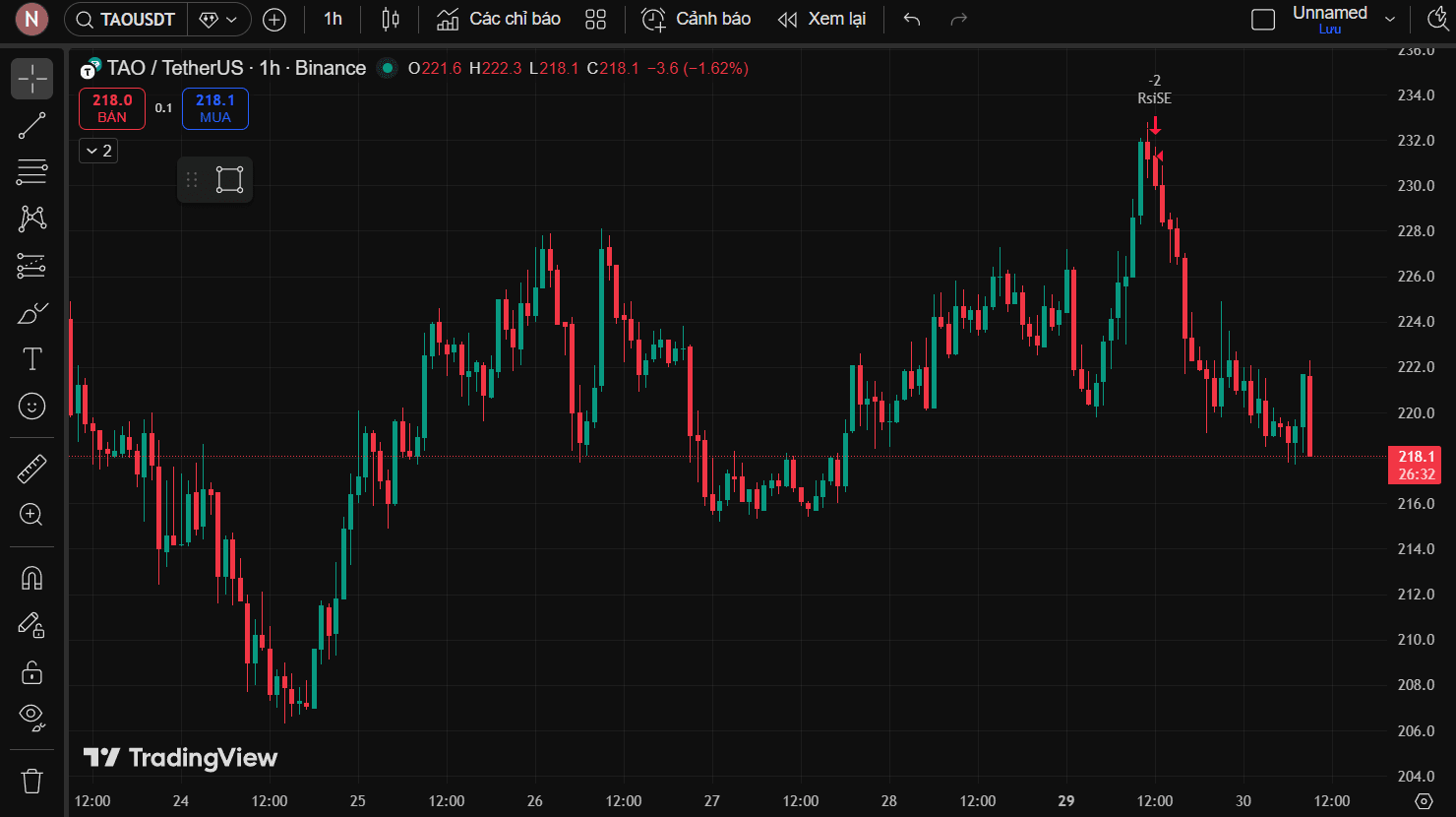1456x817 pixels.
Task: Click the user avatar 'N' icon
Action: coord(31,19)
